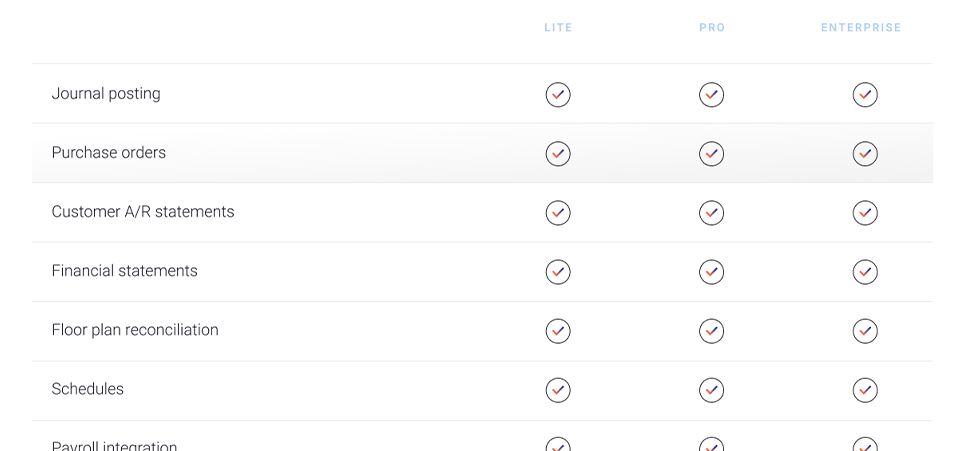Select the Enterprise plan column header

pyautogui.click(x=861, y=28)
